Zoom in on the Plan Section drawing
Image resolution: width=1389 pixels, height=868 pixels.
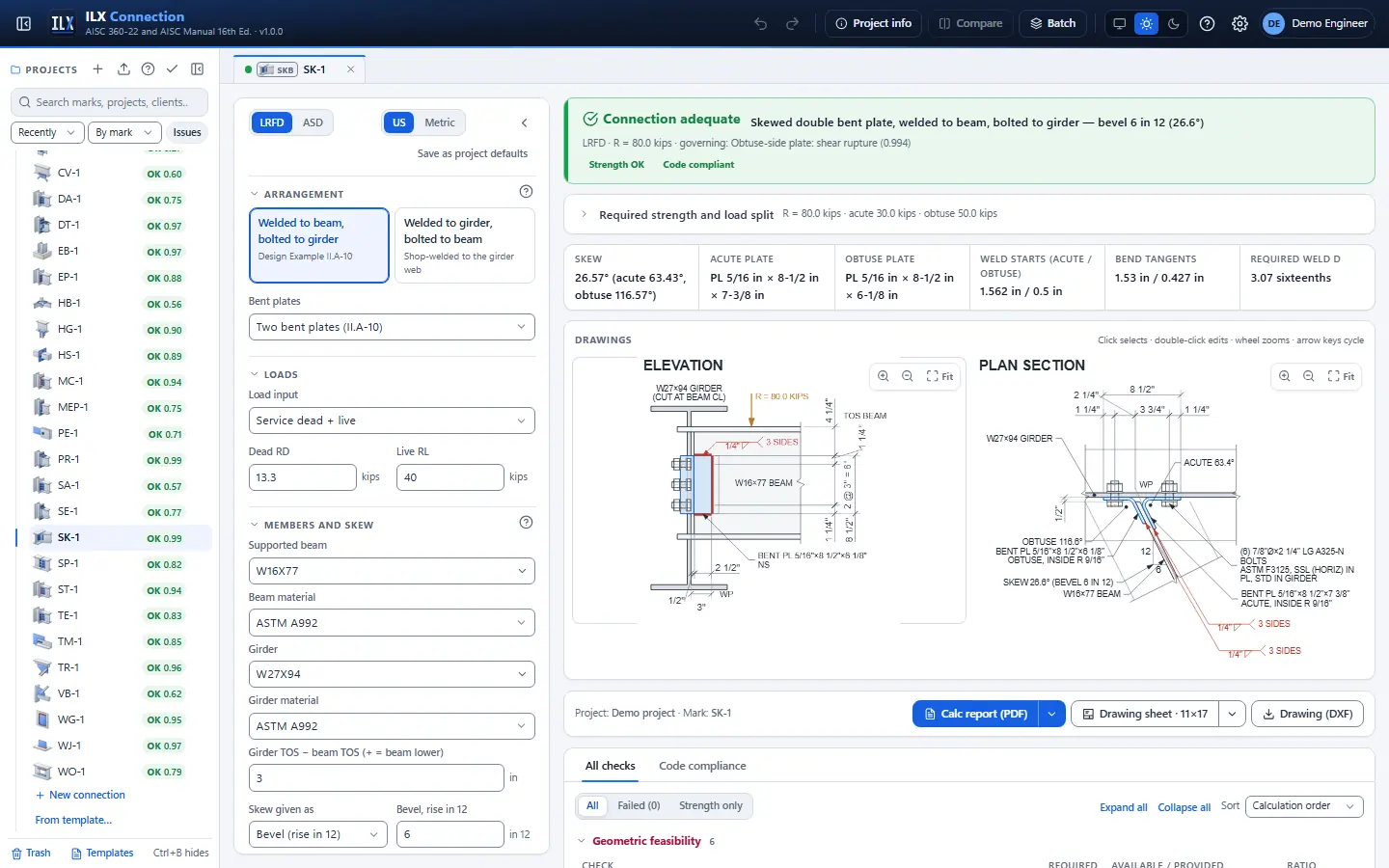(x=1285, y=376)
